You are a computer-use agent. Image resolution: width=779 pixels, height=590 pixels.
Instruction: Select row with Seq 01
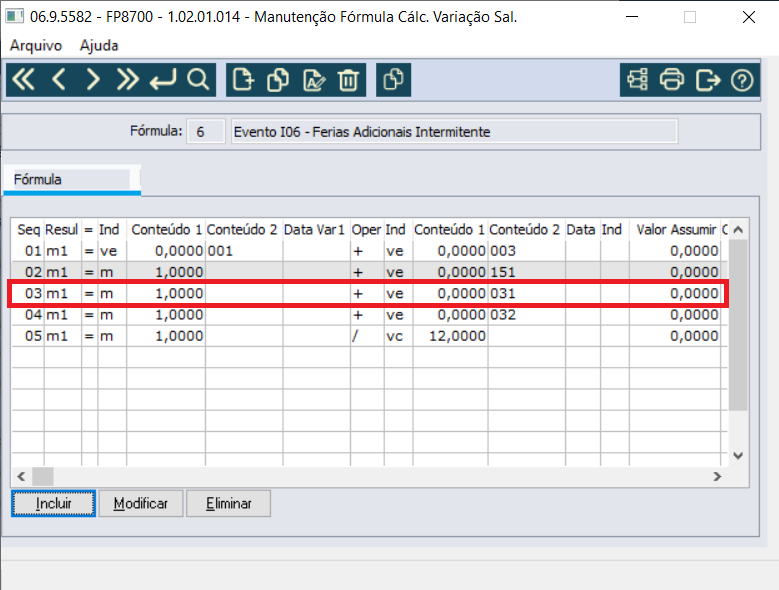point(370,251)
